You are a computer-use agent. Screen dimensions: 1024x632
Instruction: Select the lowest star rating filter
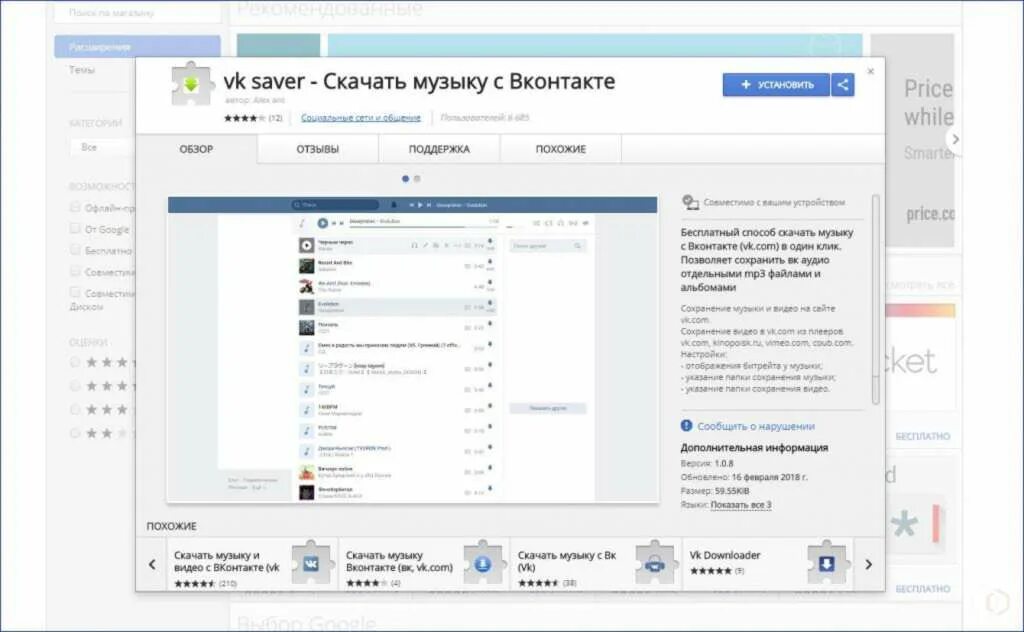click(x=75, y=433)
